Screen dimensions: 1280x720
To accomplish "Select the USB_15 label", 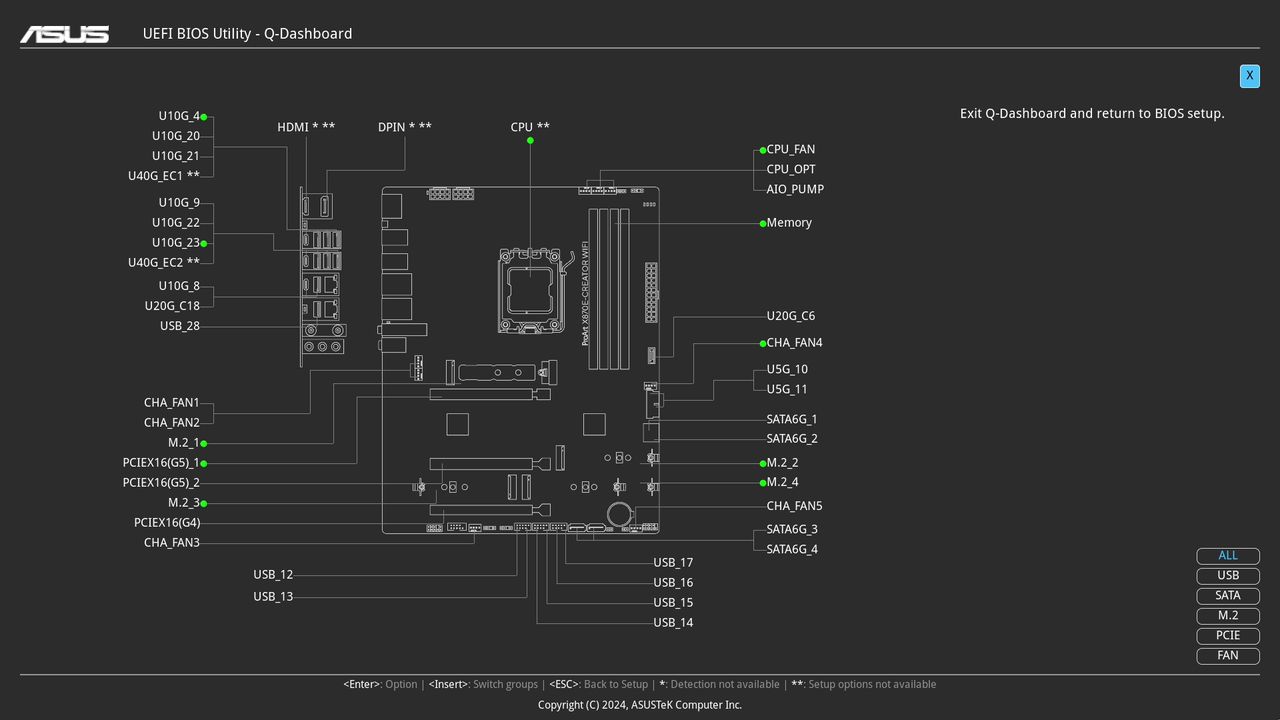I will [673, 603].
